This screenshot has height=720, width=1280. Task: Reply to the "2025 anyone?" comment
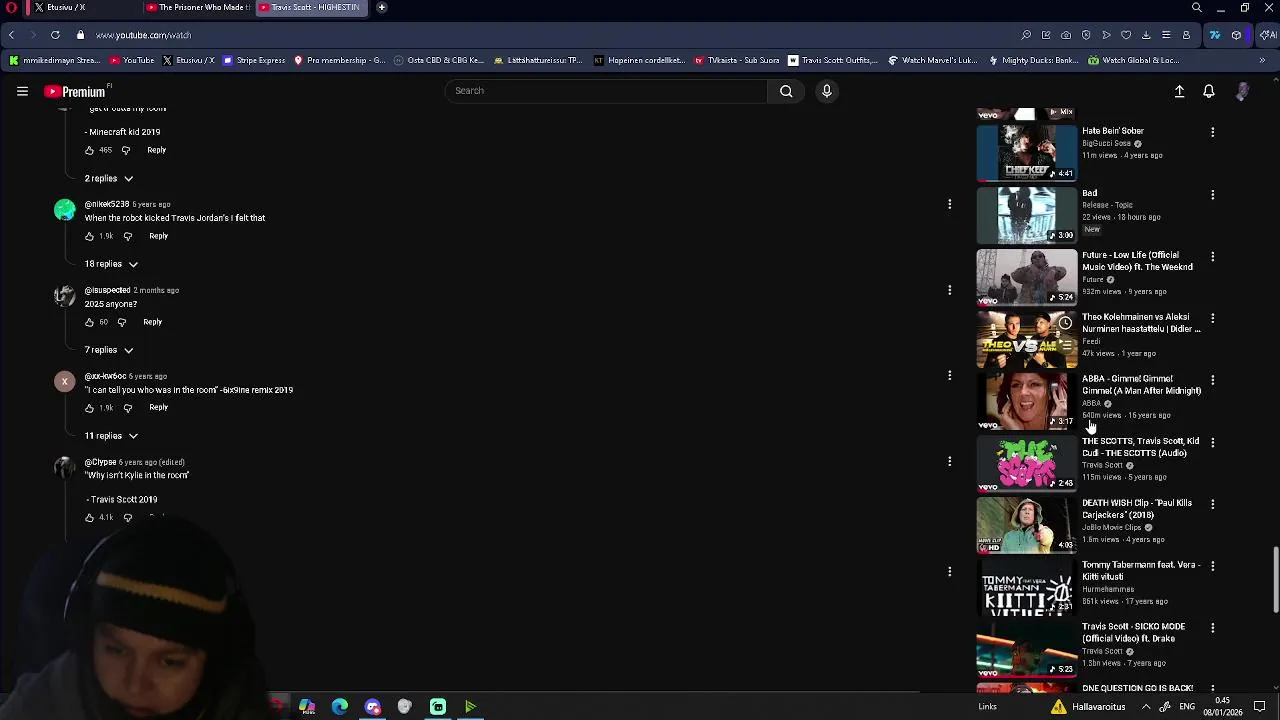point(153,322)
